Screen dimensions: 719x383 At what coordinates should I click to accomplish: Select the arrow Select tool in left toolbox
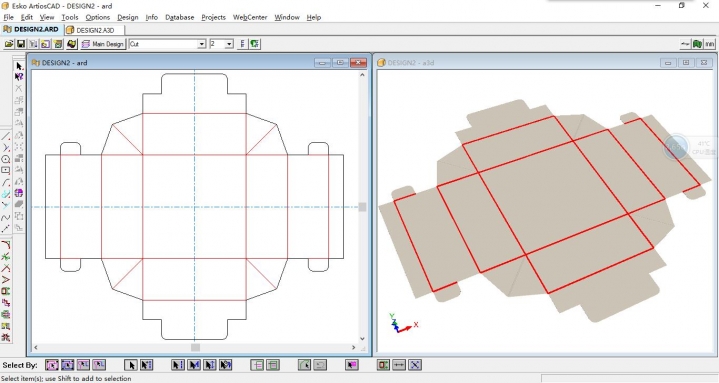click(19, 66)
